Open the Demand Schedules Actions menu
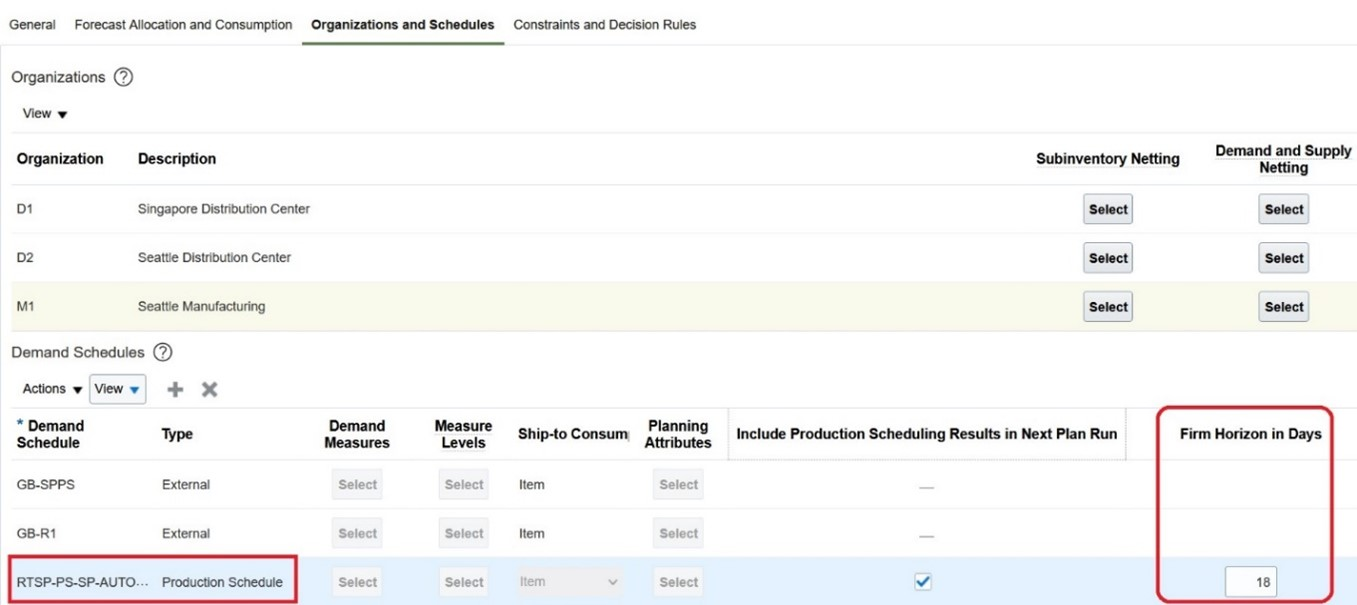 (52, 389)
